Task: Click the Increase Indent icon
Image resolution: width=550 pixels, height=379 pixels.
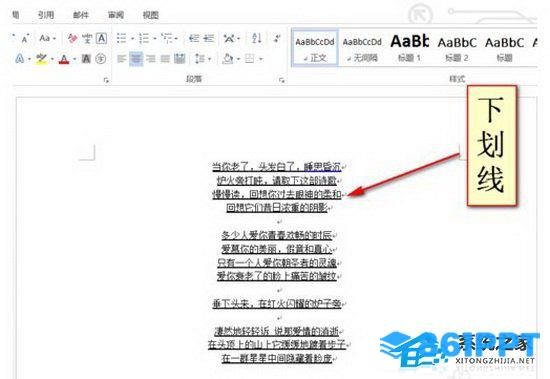Action: click(209, 38)
